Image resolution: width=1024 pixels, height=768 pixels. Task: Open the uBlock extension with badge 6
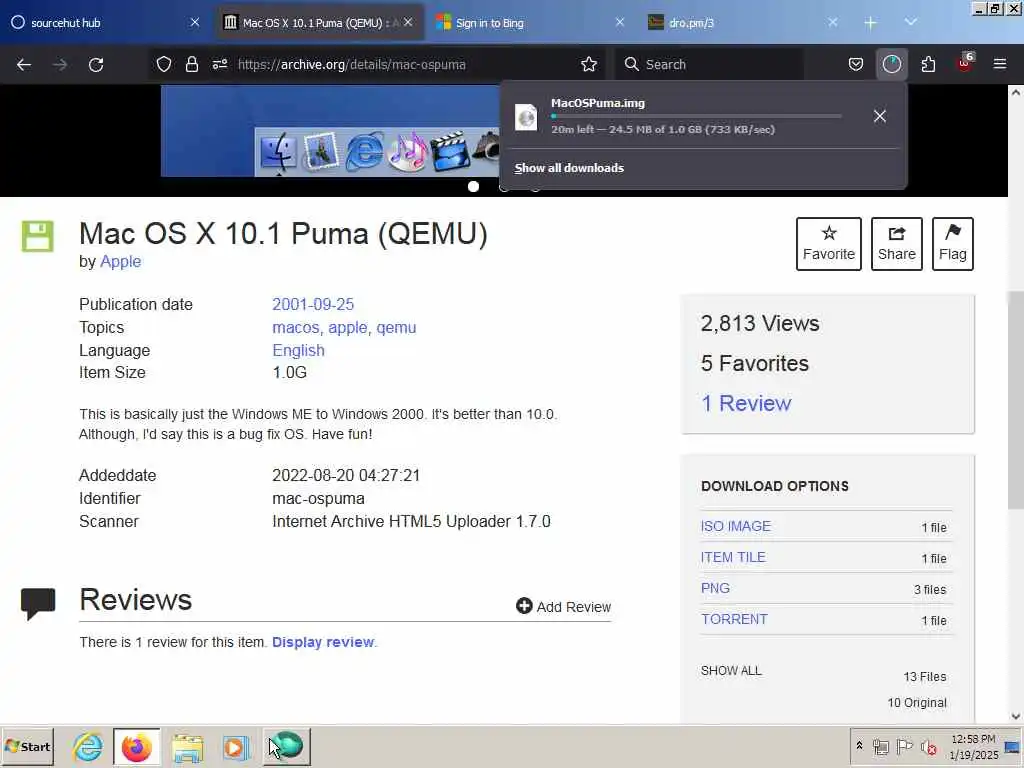click(965, 64)
